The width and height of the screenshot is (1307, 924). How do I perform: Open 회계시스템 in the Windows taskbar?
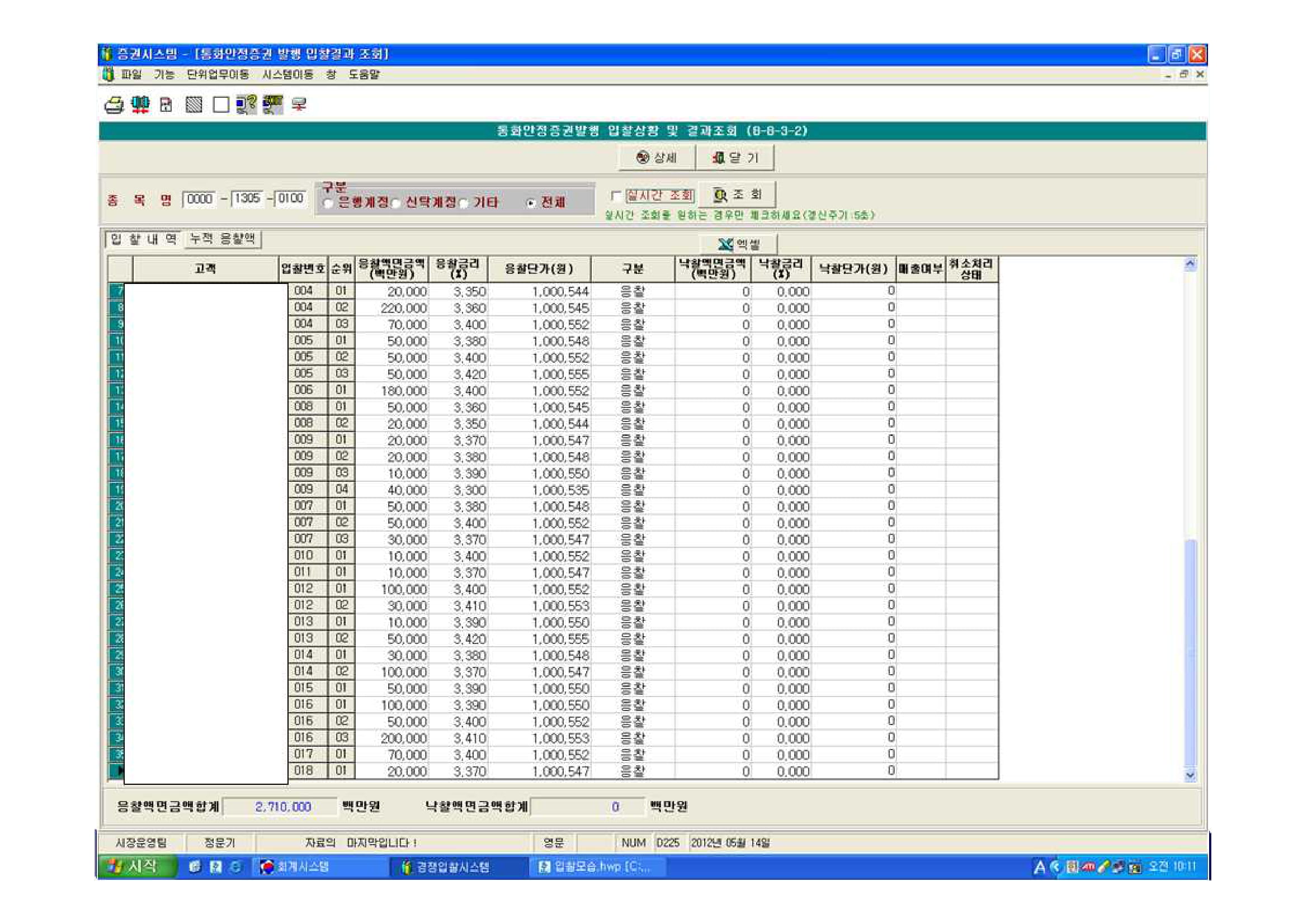point(301,867)
